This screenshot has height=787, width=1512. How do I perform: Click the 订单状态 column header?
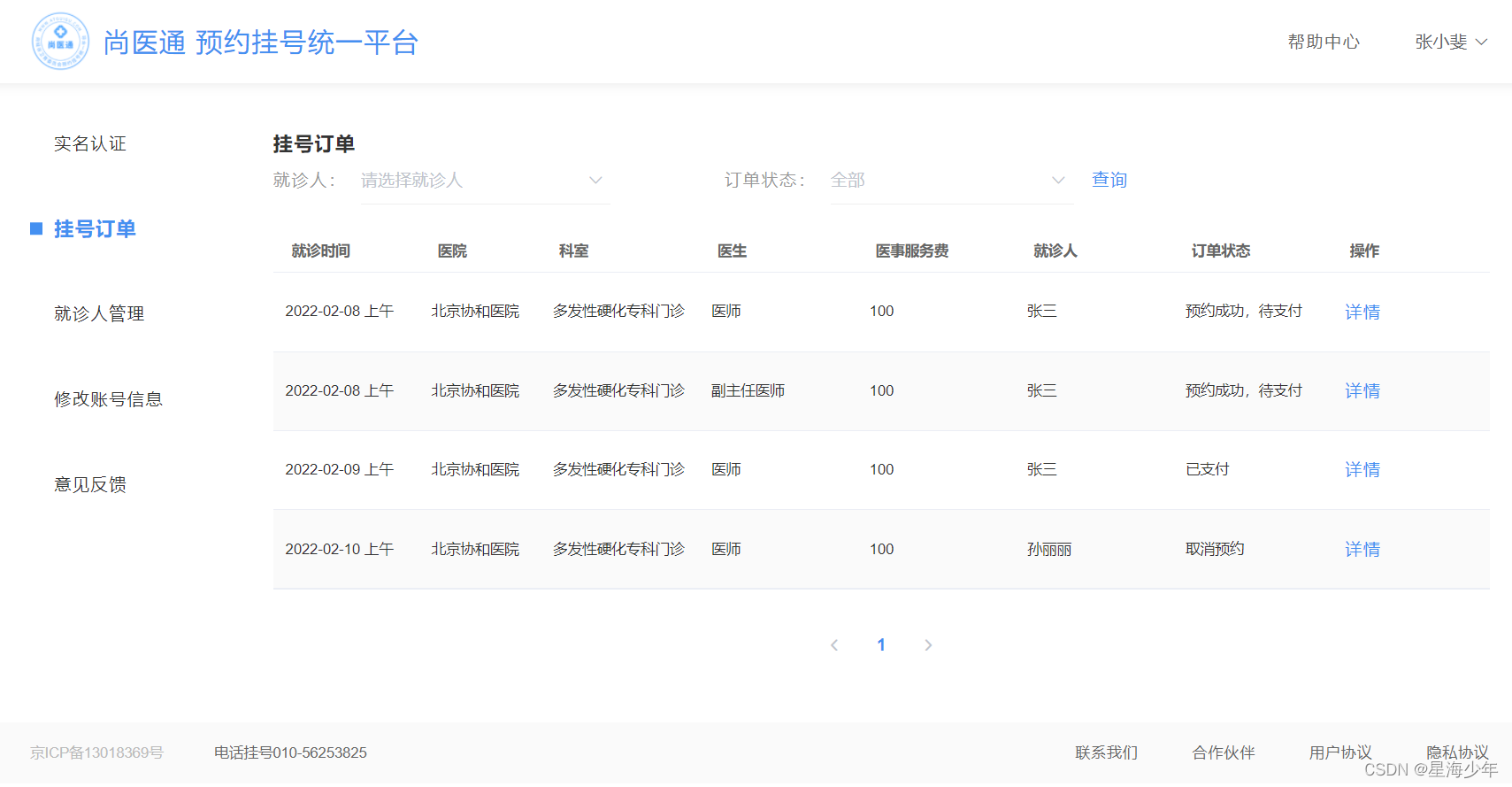pyautogui.click(x=1221, y=251)
